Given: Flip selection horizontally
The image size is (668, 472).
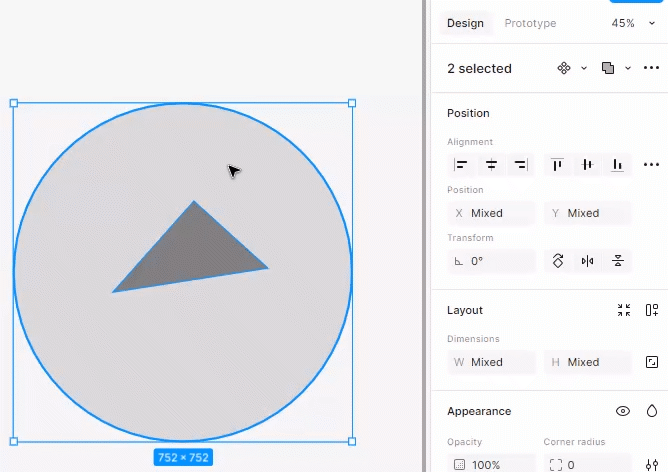Looking at the screenshot, I should coord(587,261).
